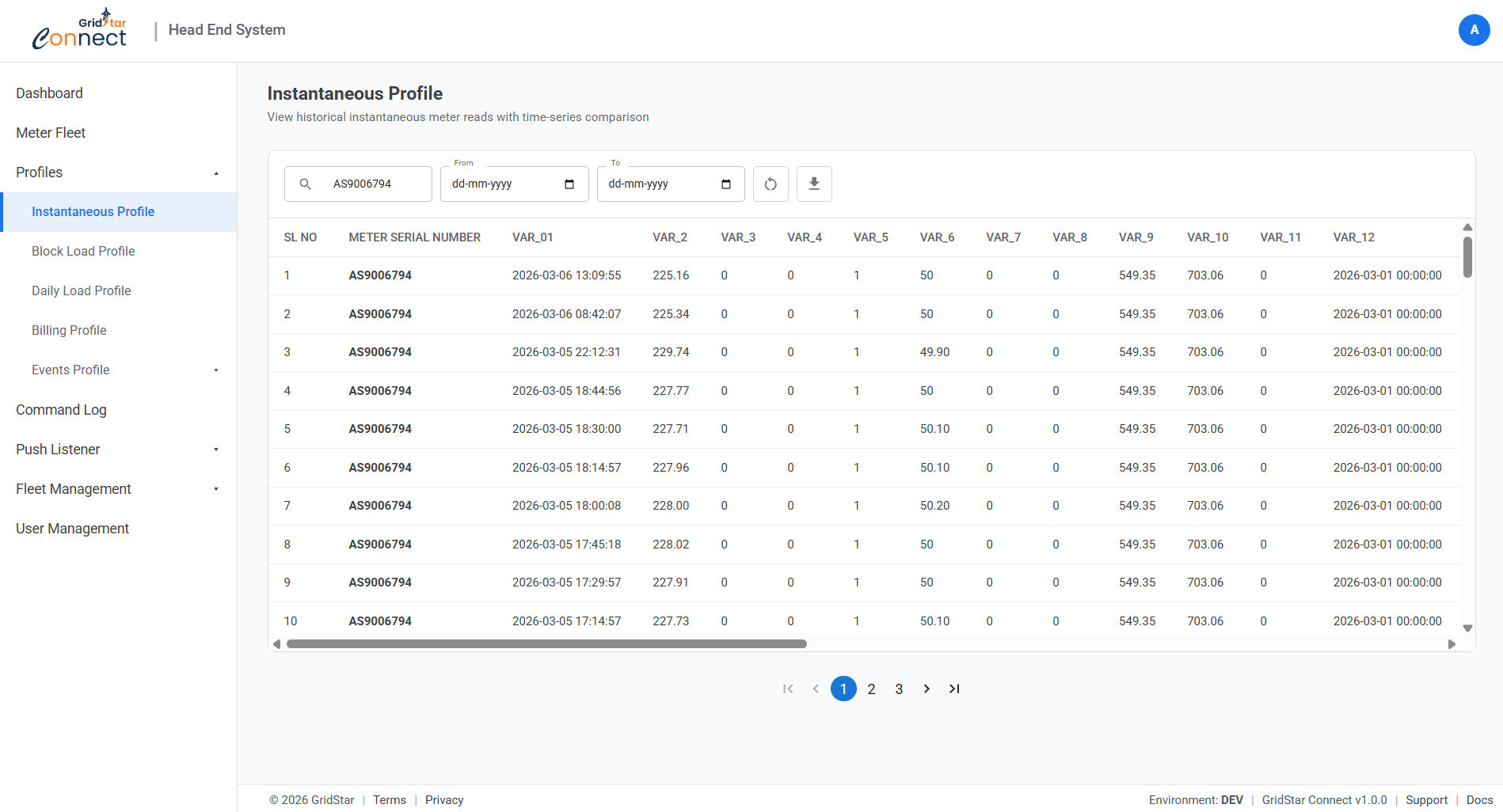Open the From date calendar picker
This screenshot has height=812, width=1503.
click(x=569, y=184)
